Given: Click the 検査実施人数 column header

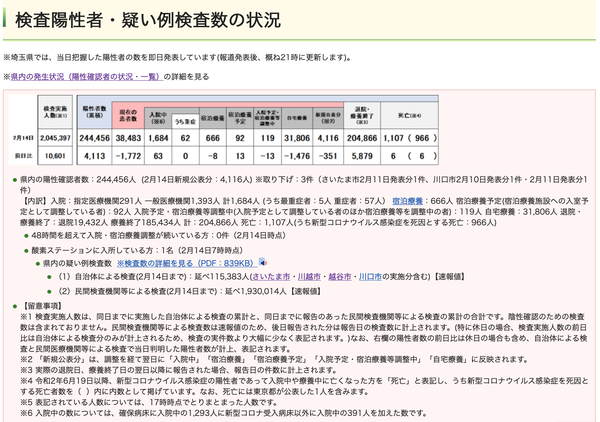Looking at the screenshot, I should pyautogui.click(x=55, y=112).
